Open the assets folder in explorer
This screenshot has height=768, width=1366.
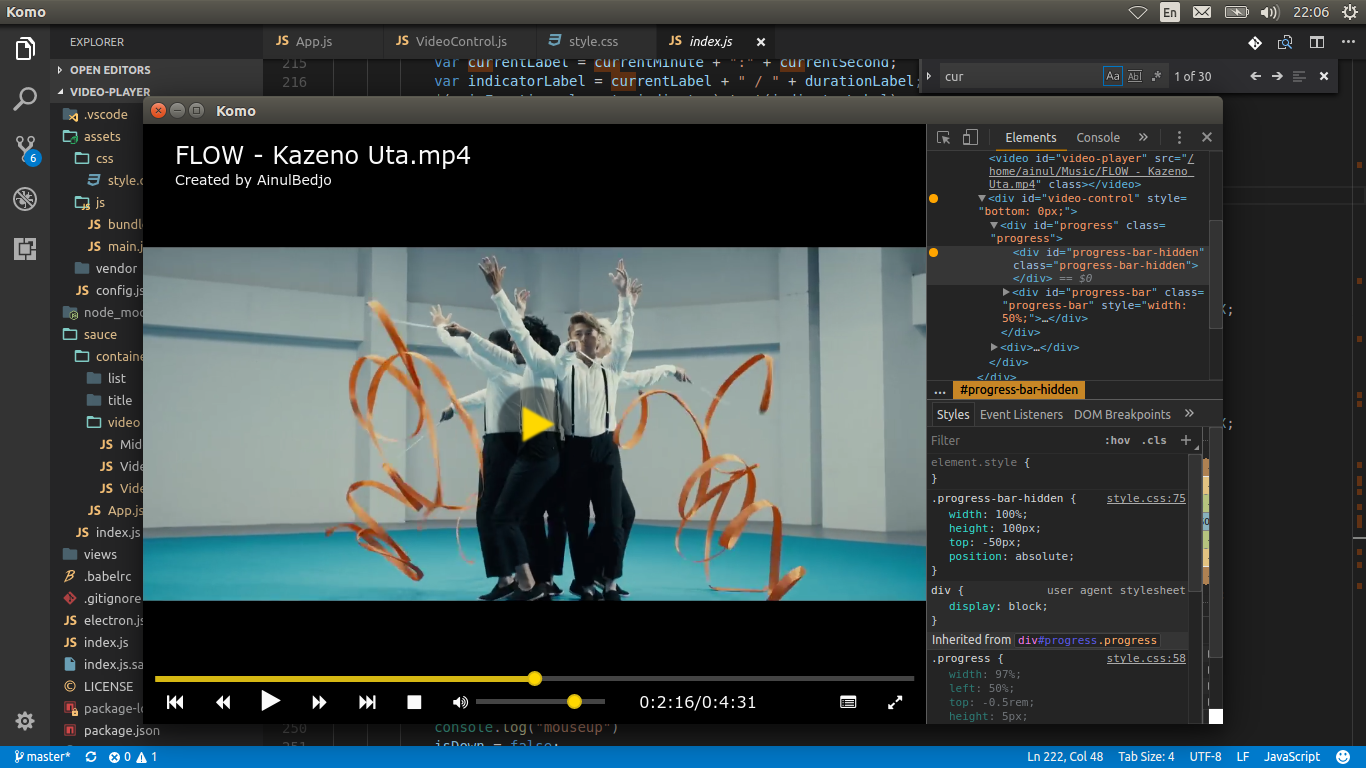(x=102, y=136)
